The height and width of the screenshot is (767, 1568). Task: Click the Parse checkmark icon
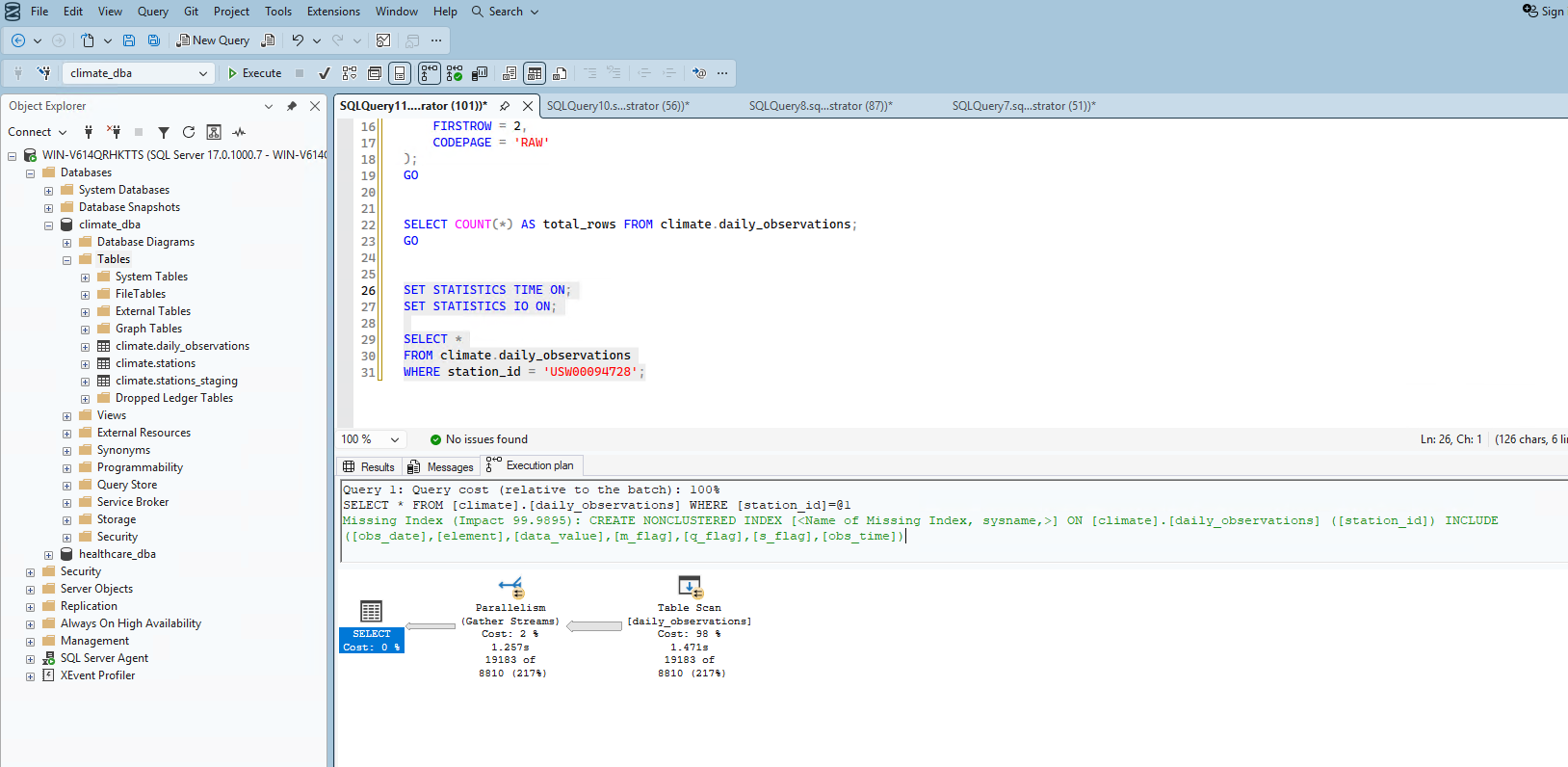click(x=325, y=73)
